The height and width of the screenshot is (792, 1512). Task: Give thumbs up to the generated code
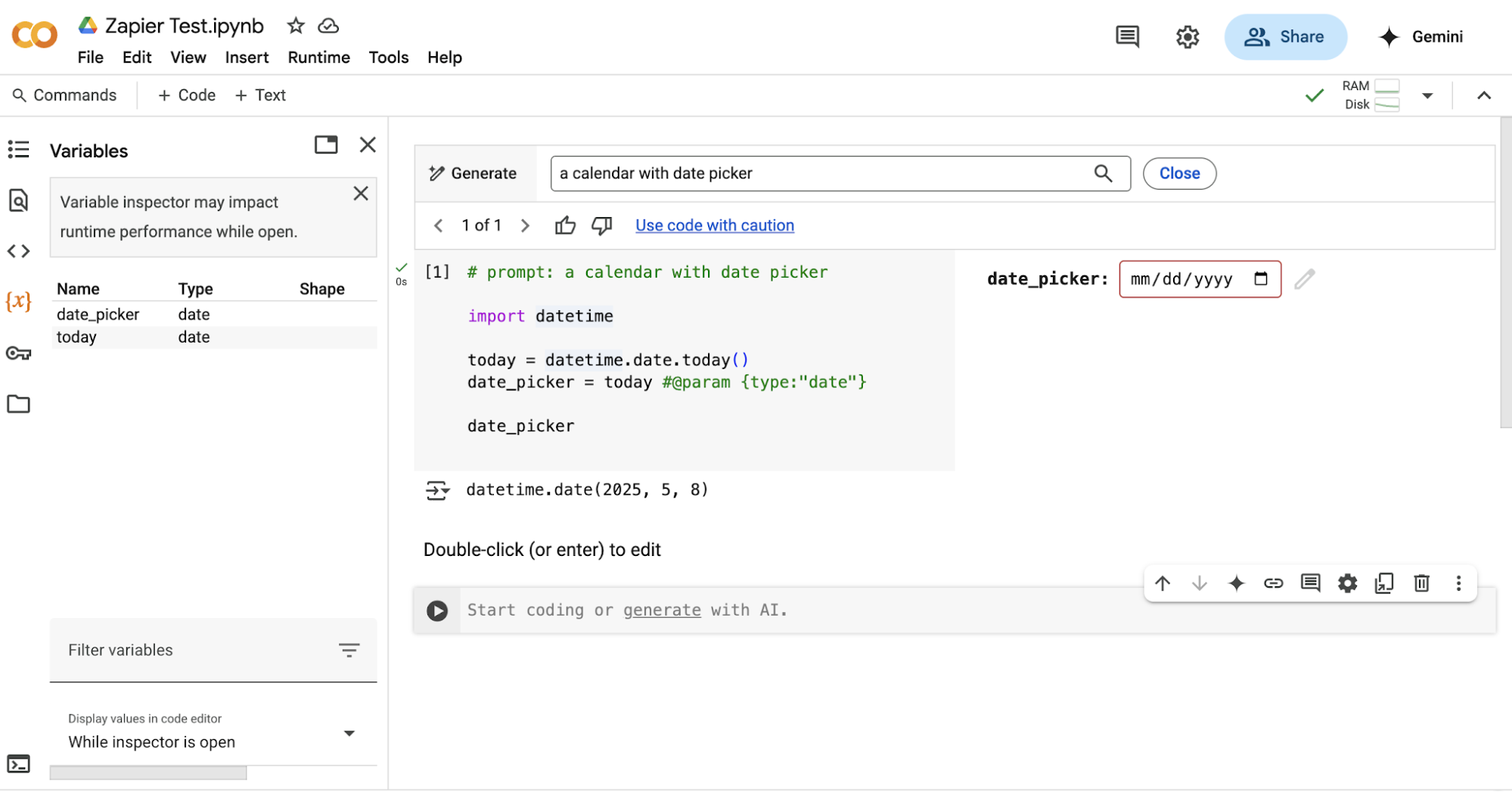(x=565, y=225)
